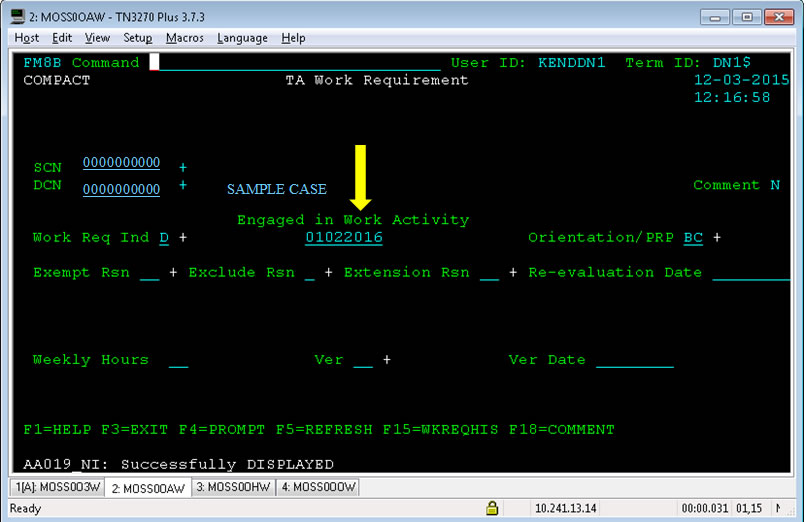Click the AA019 NI: Successfully DISPLAYED message
The image size is (806, 522).
pos(178,464)
